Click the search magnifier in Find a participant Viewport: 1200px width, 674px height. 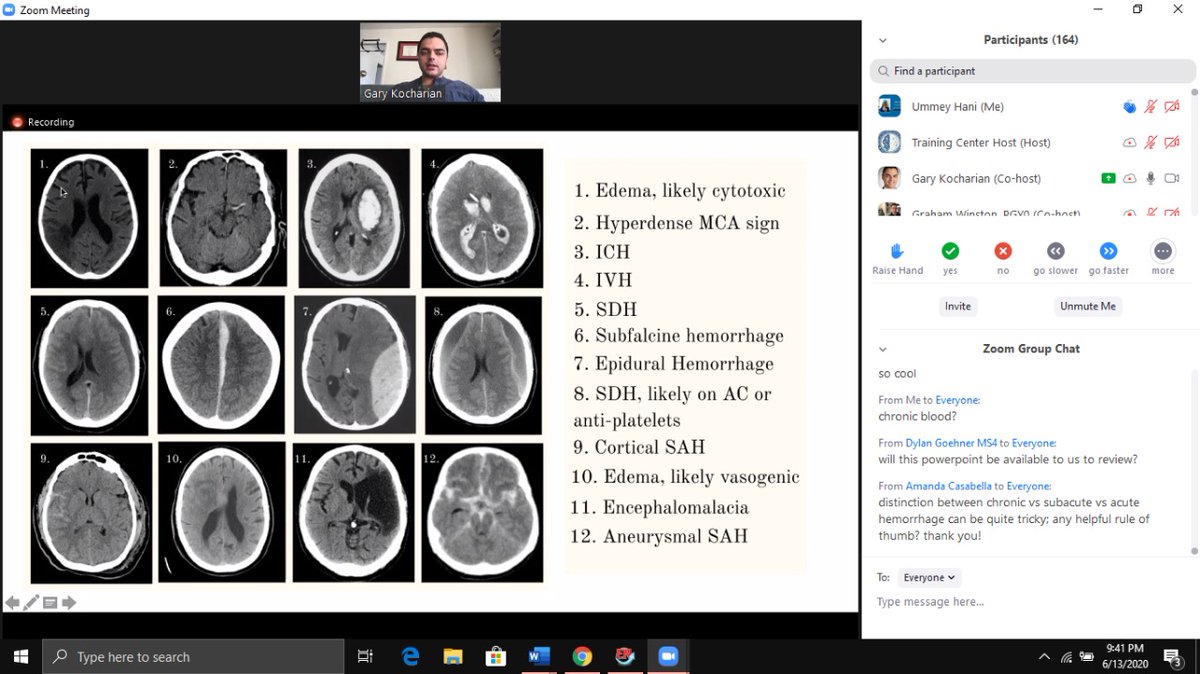pos(884,71)
